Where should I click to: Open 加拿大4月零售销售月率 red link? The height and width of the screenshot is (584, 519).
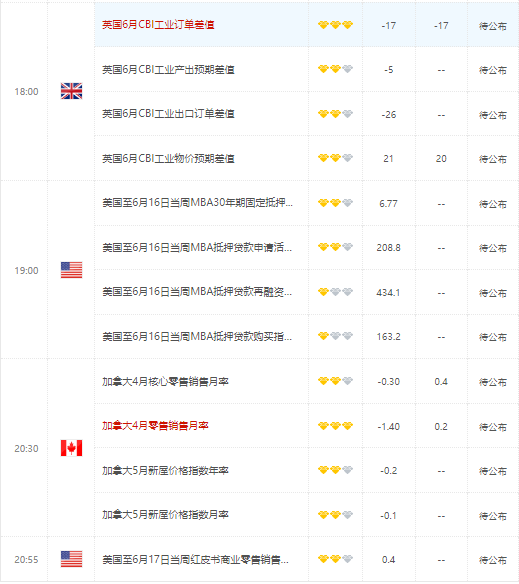pos(155,425)
